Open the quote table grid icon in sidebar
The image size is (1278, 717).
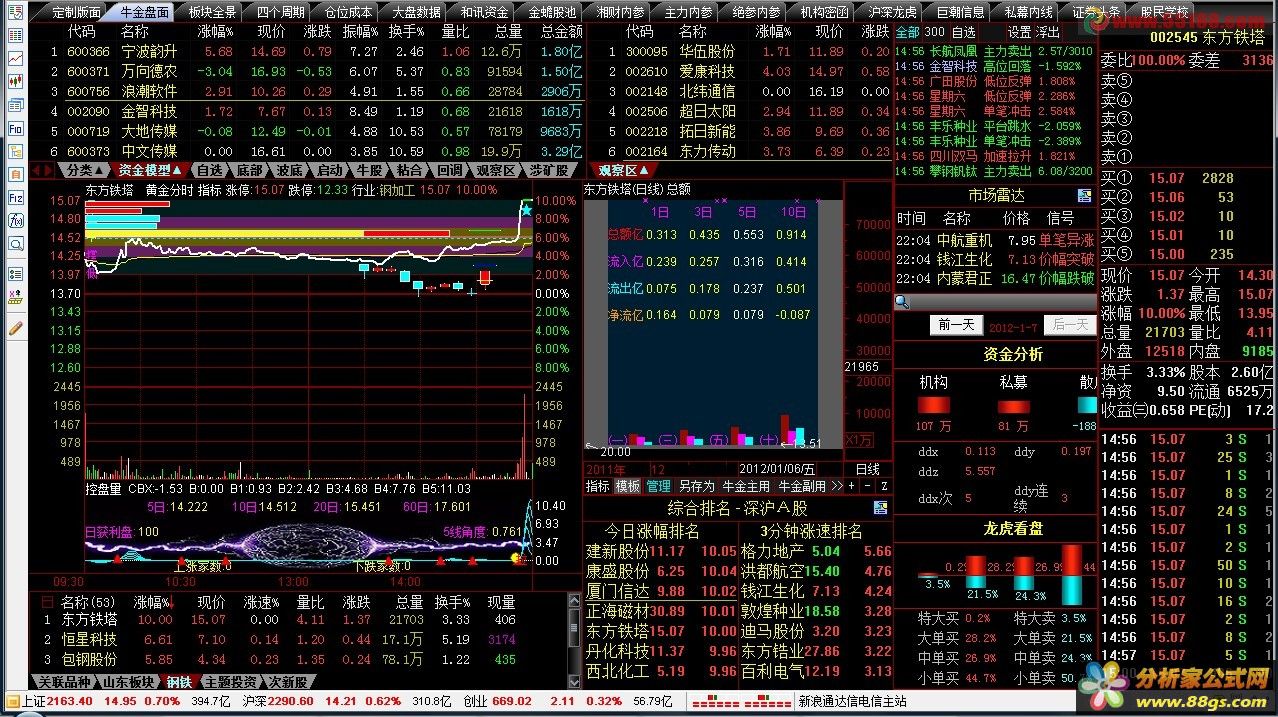click(x=15, y=36)
